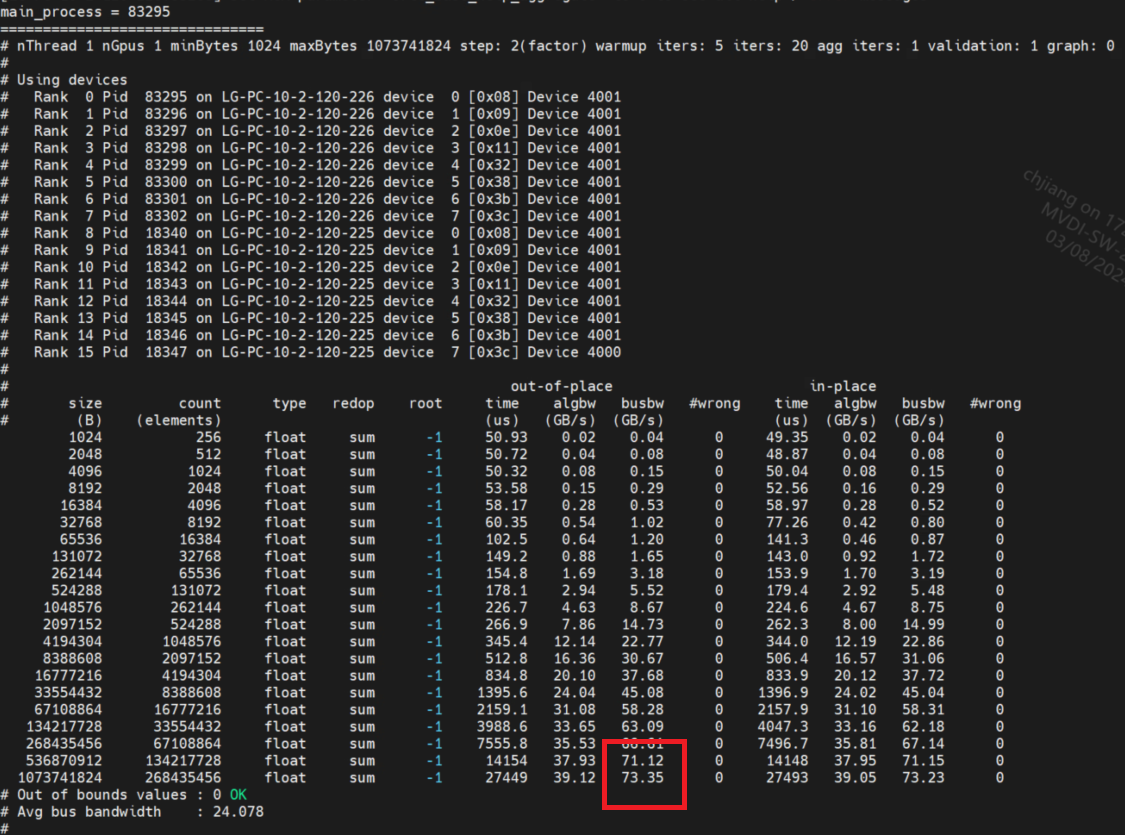The width and height of the screenshot is (1125, 835).
Task: Click the 'type' column header
Action: [289, 403]
